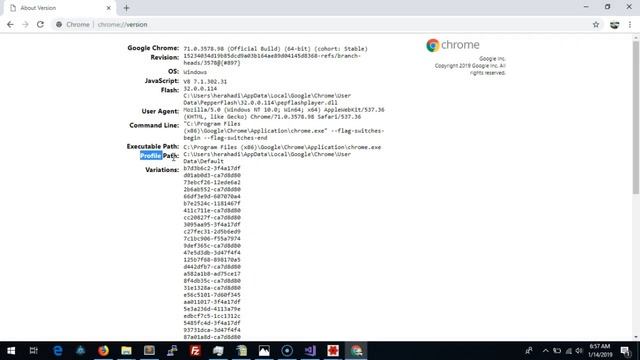Viewport: 640px width, 360px height.
Task: Click the vertical scrollbar thumb
Action: point(636,118)
